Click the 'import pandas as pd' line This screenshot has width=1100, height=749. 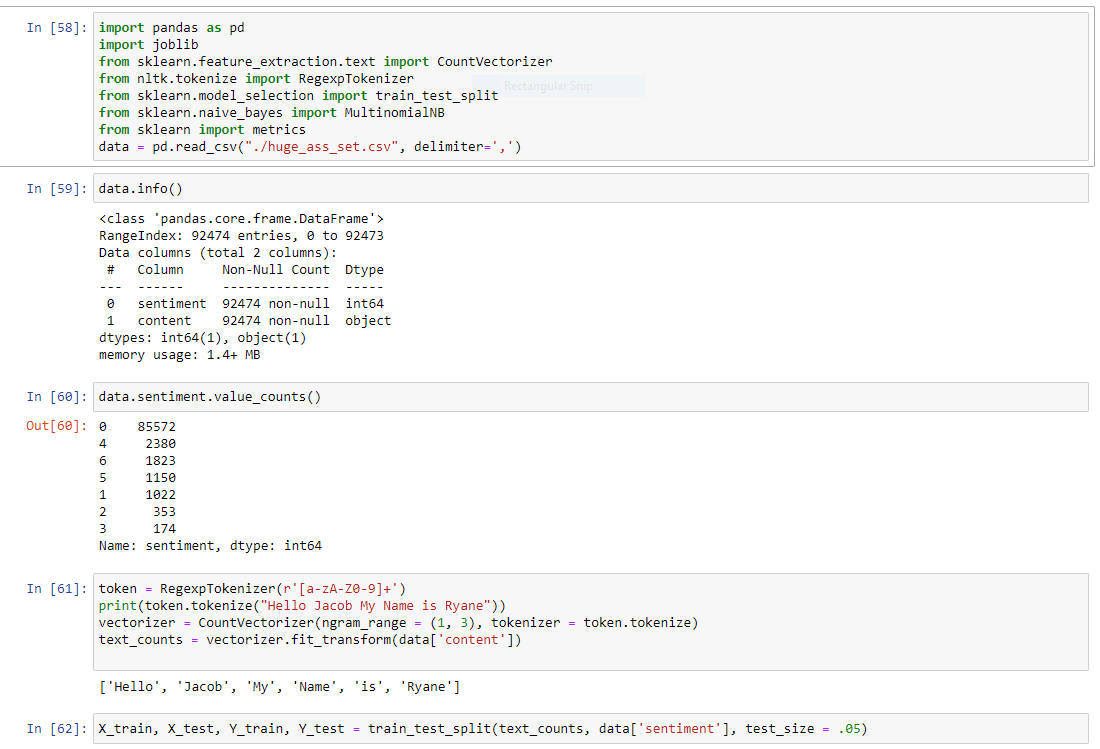[172, 28]
